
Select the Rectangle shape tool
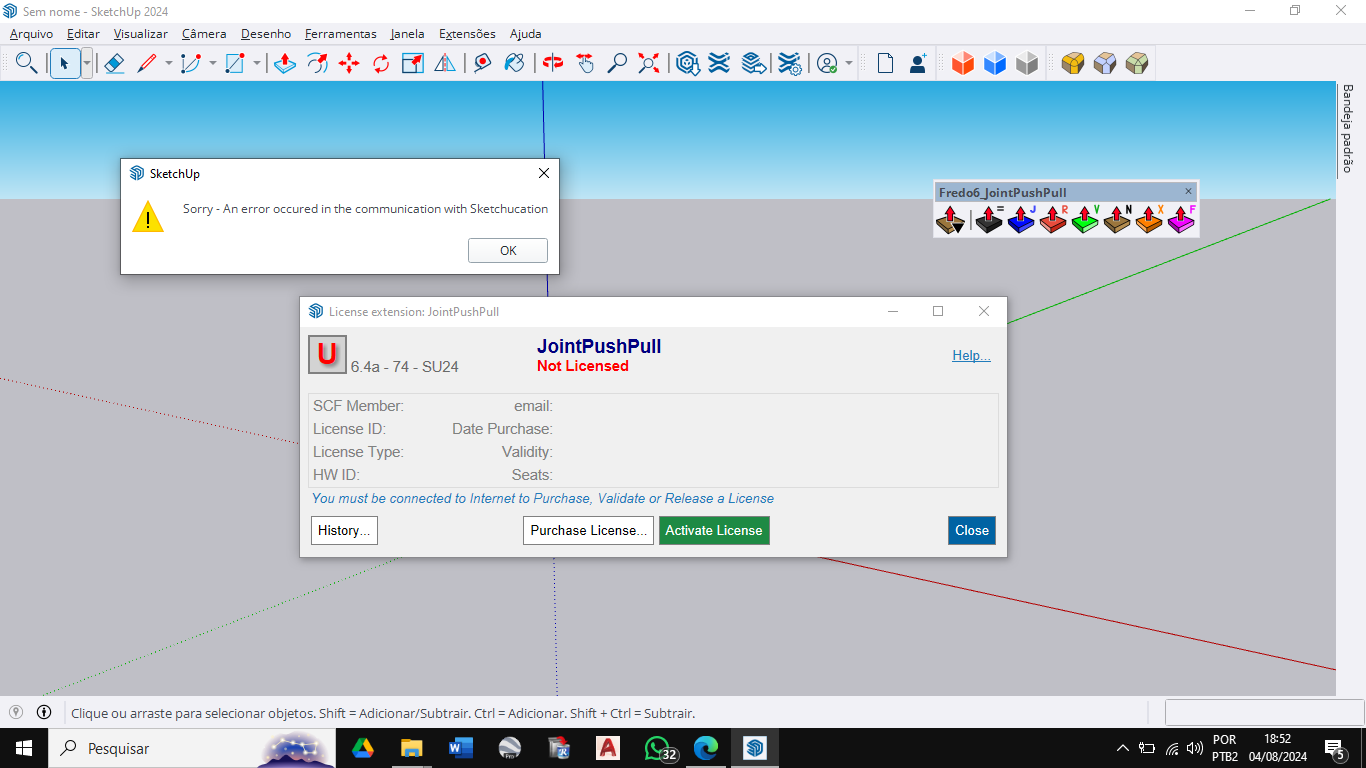pyautogui.click(x=235, y=63)
